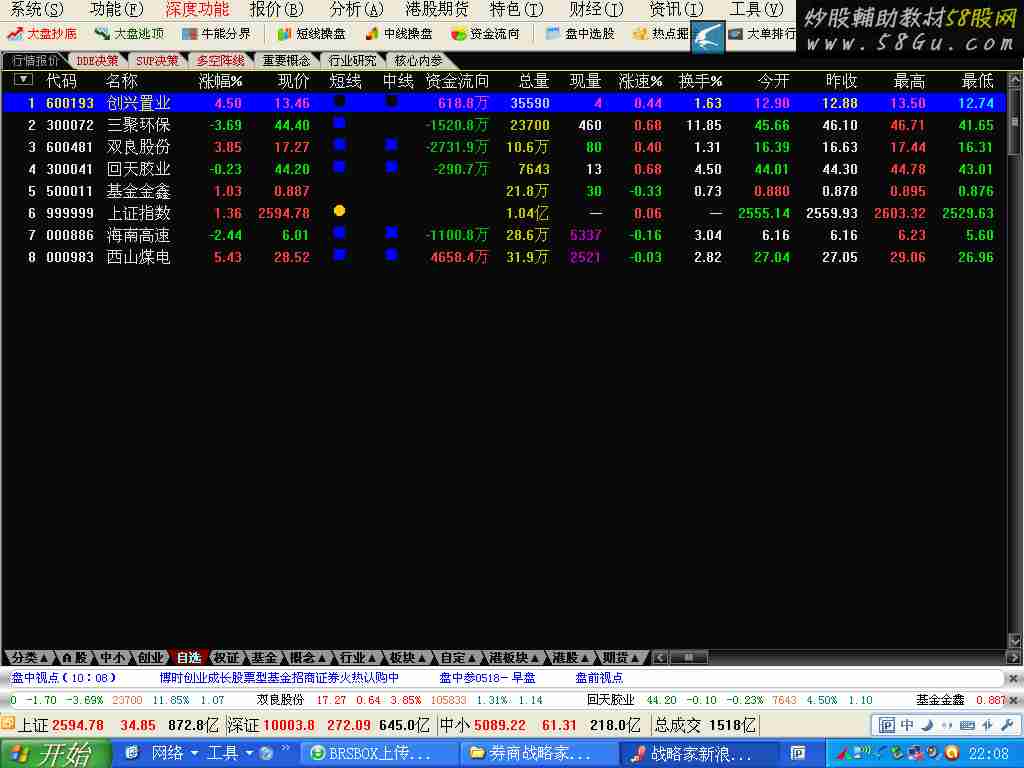Switch to the 多空阵线 tab
1024x768 pixels.
221,60
